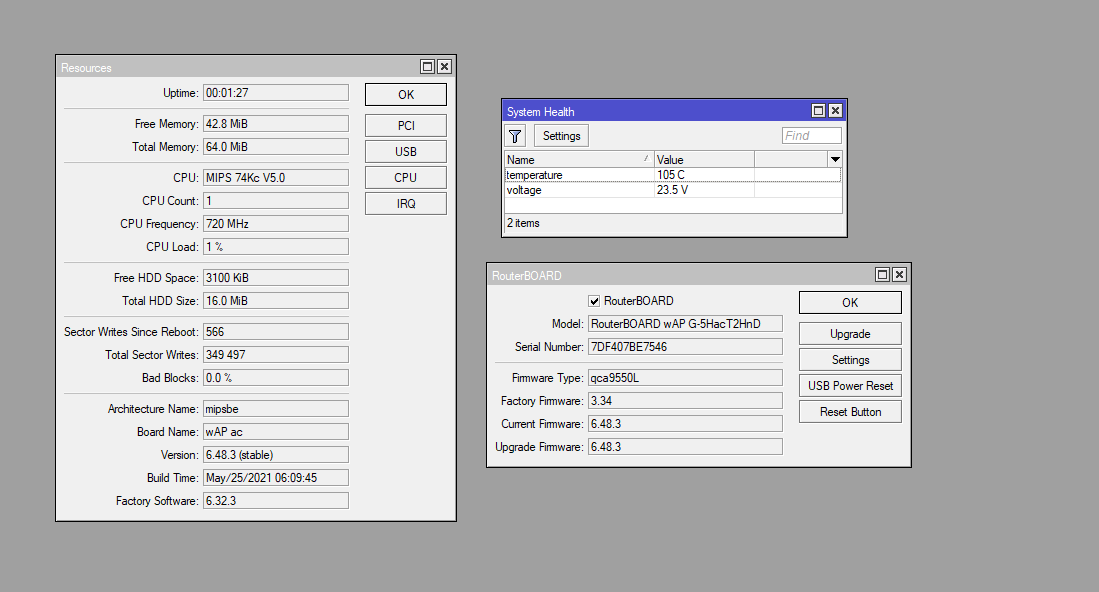Sort by the Name column header

pos(579,160)
